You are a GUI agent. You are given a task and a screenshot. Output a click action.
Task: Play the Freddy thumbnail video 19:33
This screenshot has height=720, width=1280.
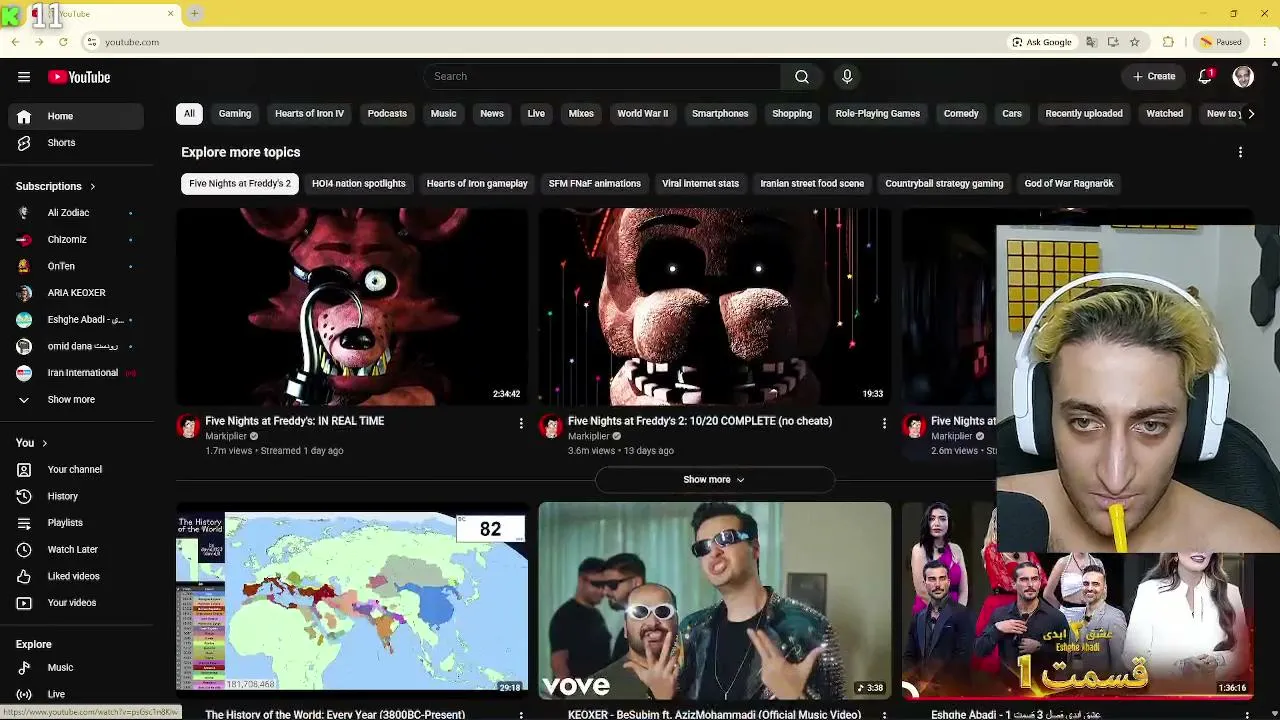click(x=714, y=306)
